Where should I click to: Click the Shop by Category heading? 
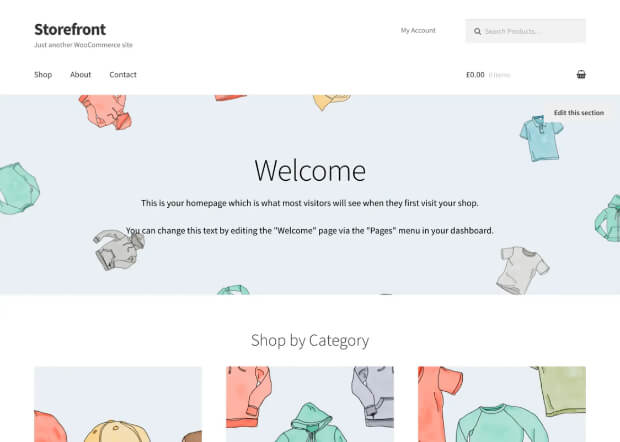(x=310, y=340)
